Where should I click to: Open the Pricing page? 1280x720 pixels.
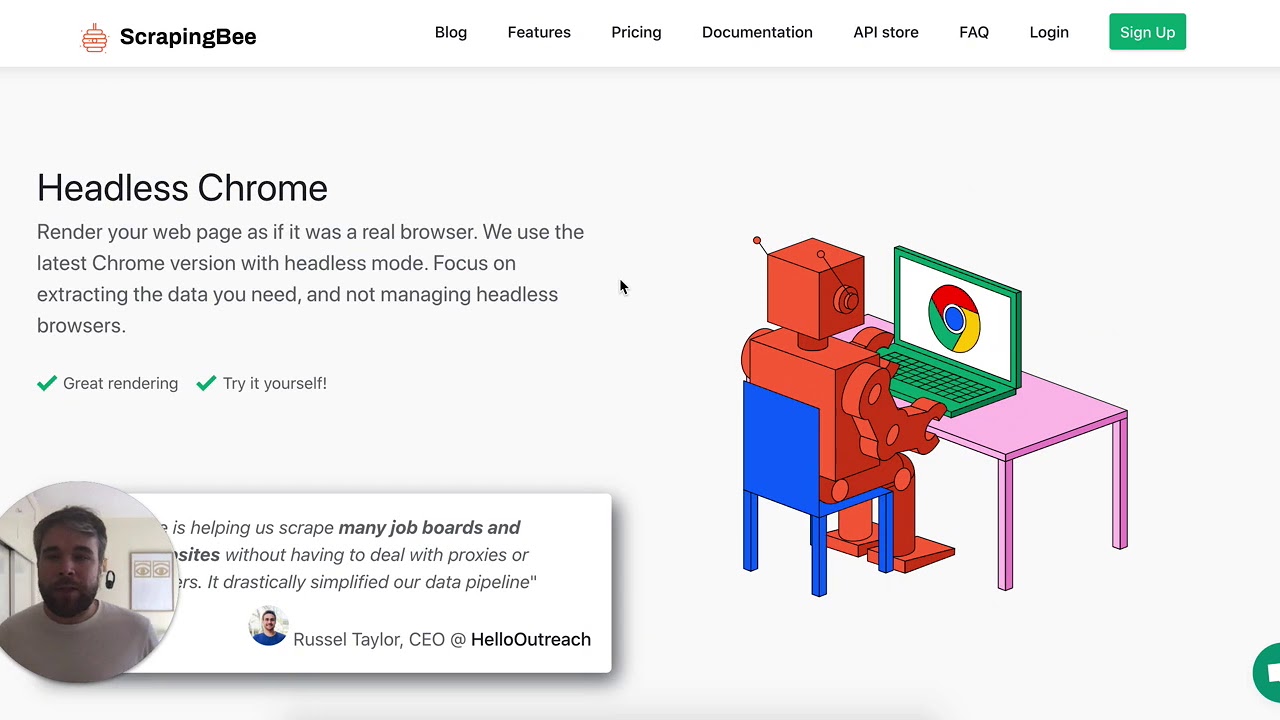tap(636, 32)
